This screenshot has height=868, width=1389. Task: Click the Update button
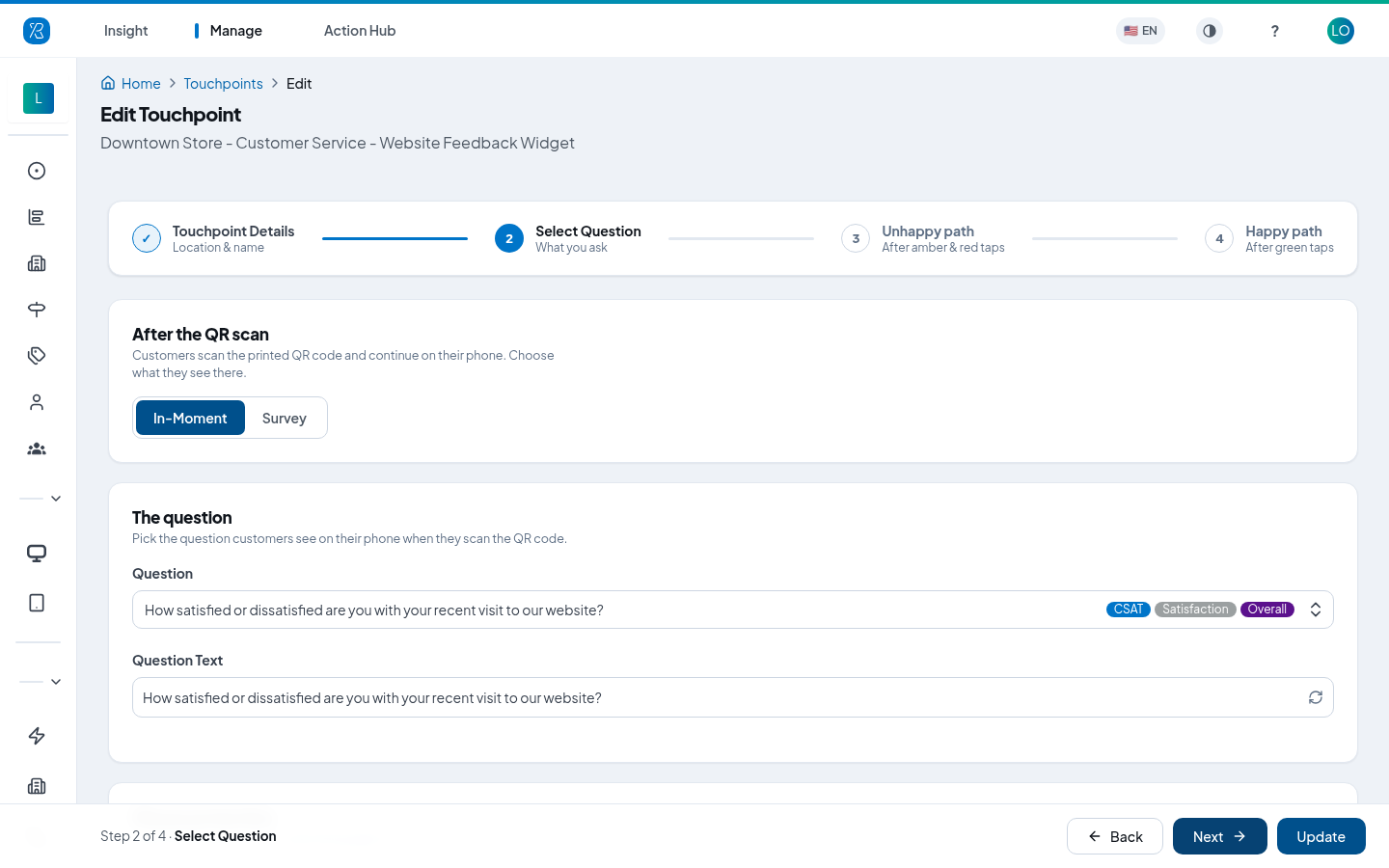[x=1321, y=836]
